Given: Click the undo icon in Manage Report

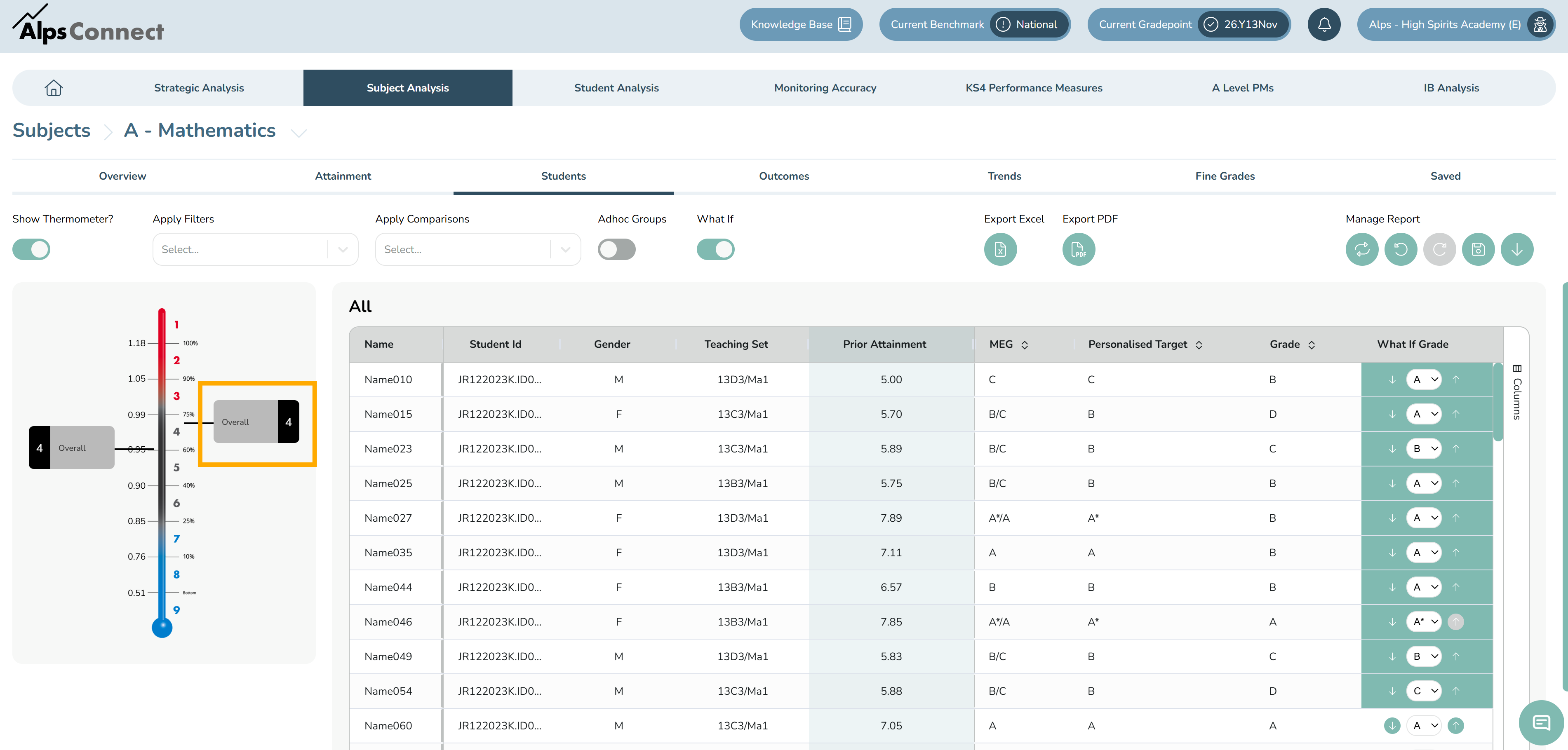Looking at the screenshot, I should [1401, 249].
